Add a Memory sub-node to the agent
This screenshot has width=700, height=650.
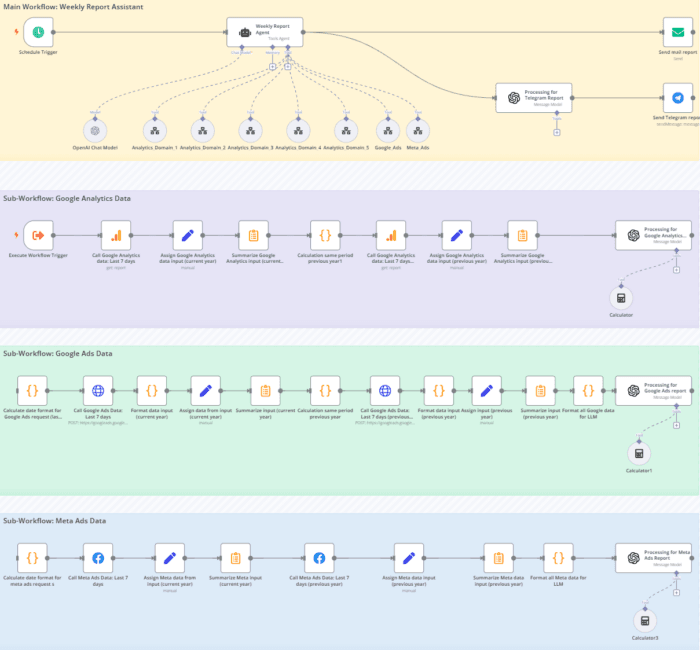tap(272, 67)
